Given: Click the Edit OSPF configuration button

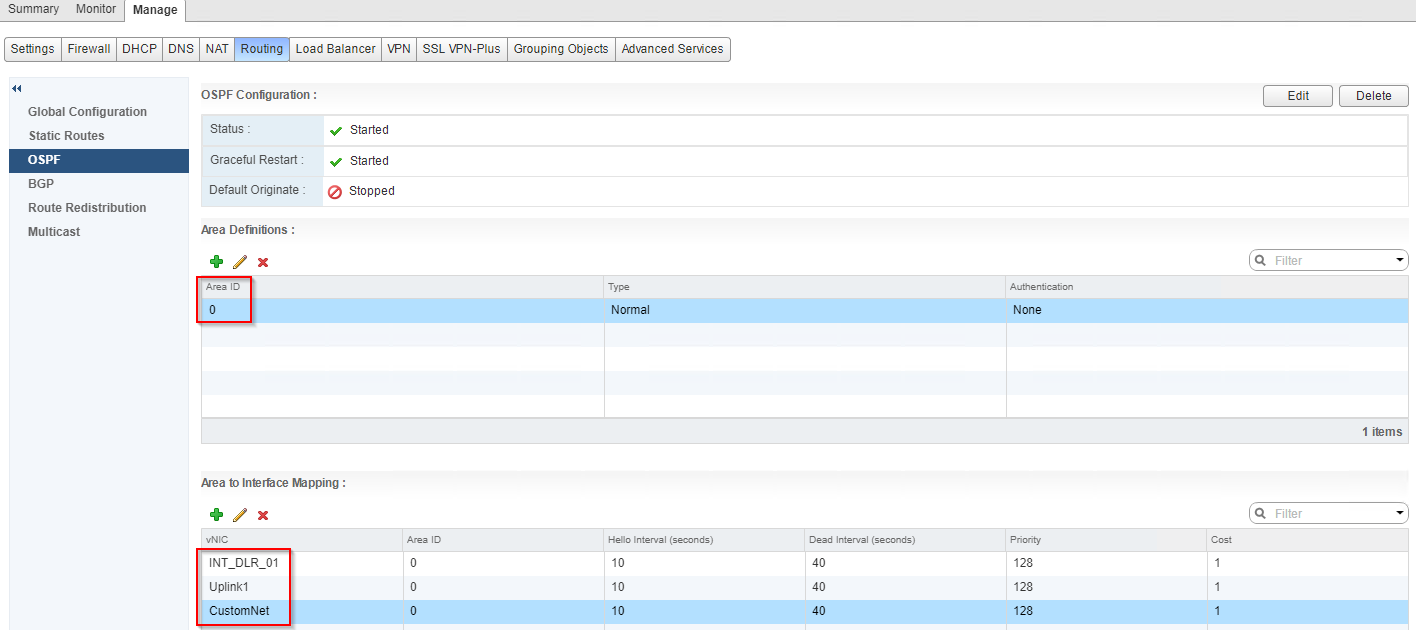Looking at the screenshot, I should 1298,96.
